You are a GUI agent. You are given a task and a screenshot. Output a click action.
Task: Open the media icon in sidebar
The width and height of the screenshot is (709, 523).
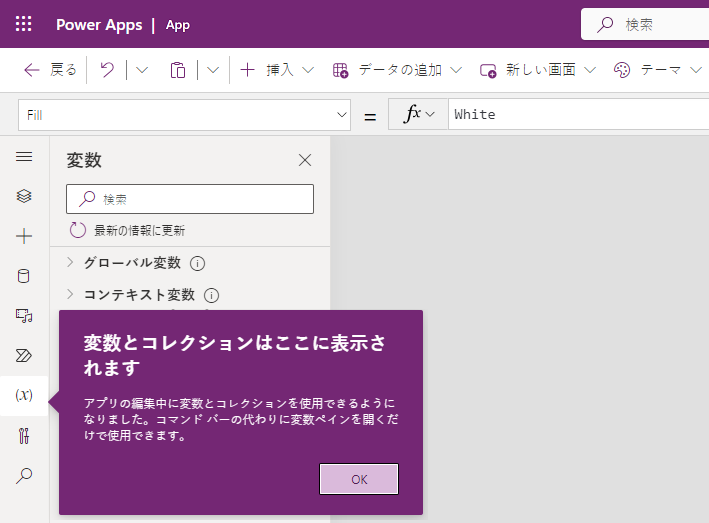tap(24, 316)
